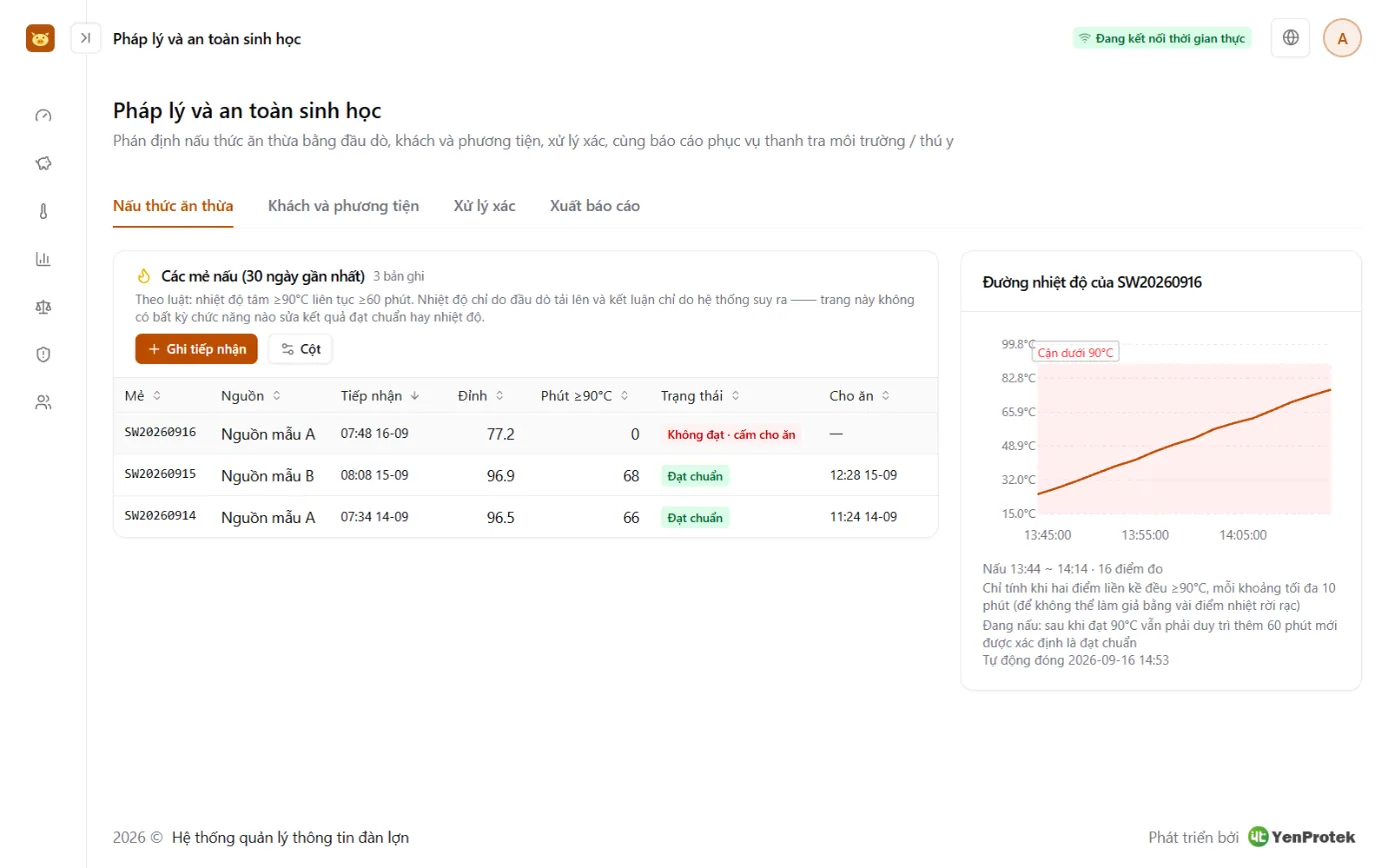Screen dimensions: 1388x868
Task: Click the peak value 96.9 cell
Action: point(501,476)
